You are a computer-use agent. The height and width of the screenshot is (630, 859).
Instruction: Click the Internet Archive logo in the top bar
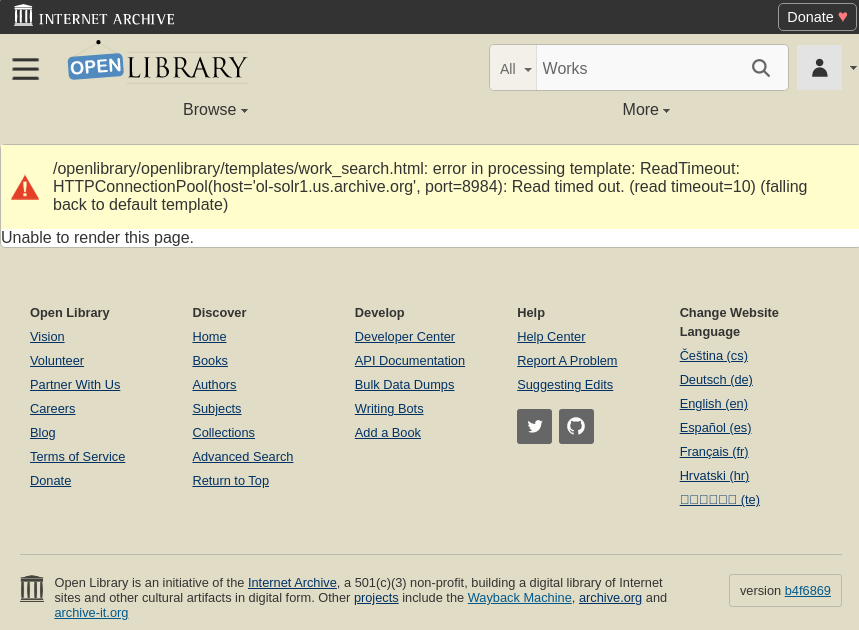coord(94,15)
